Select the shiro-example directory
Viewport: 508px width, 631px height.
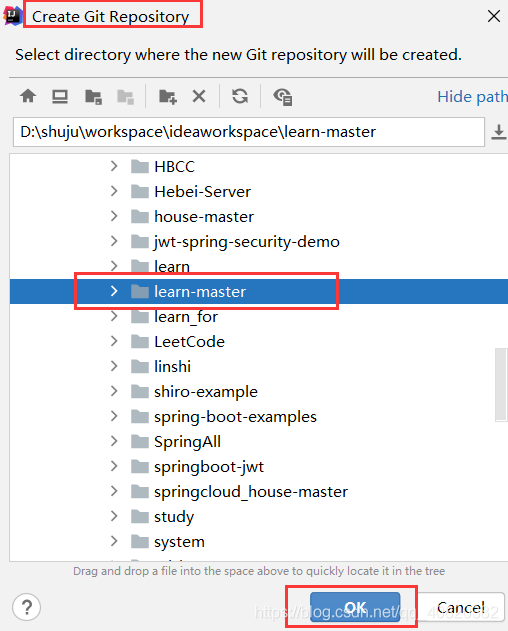click(206, 392)
